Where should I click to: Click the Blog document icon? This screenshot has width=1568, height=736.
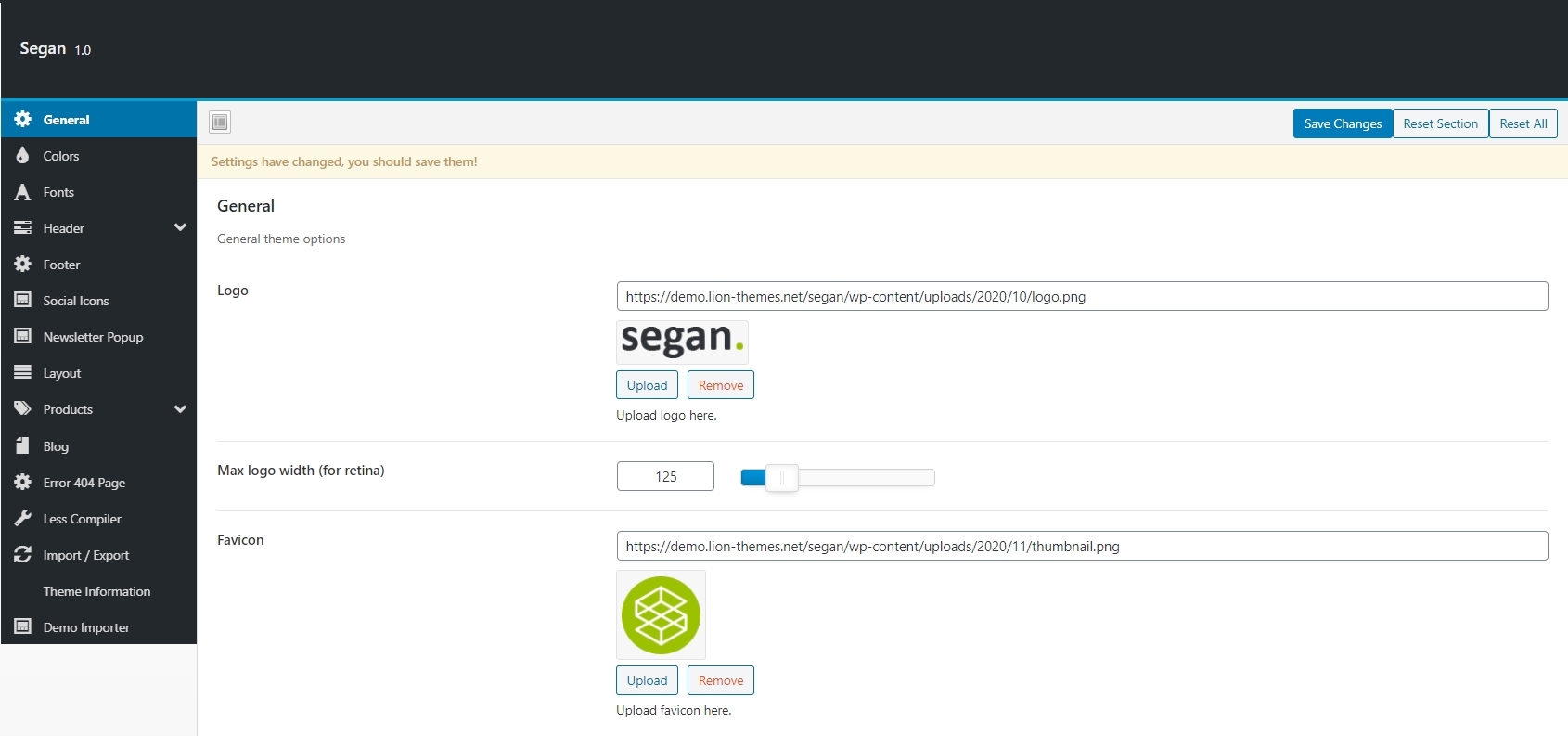coord(22,446)
